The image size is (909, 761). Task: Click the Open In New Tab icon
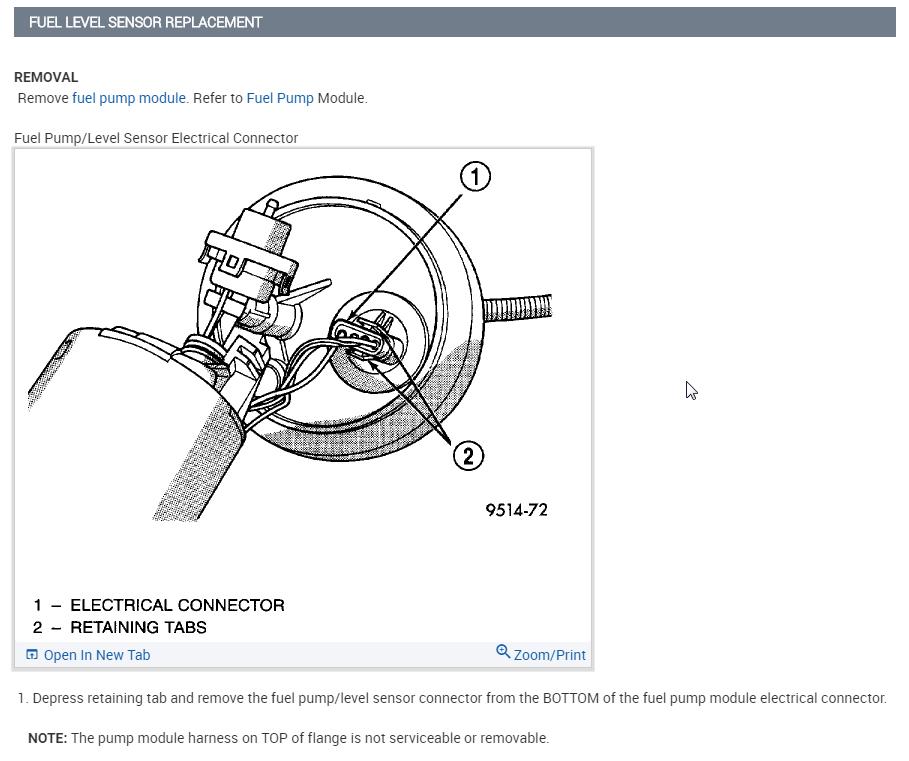tap(32, 654)
